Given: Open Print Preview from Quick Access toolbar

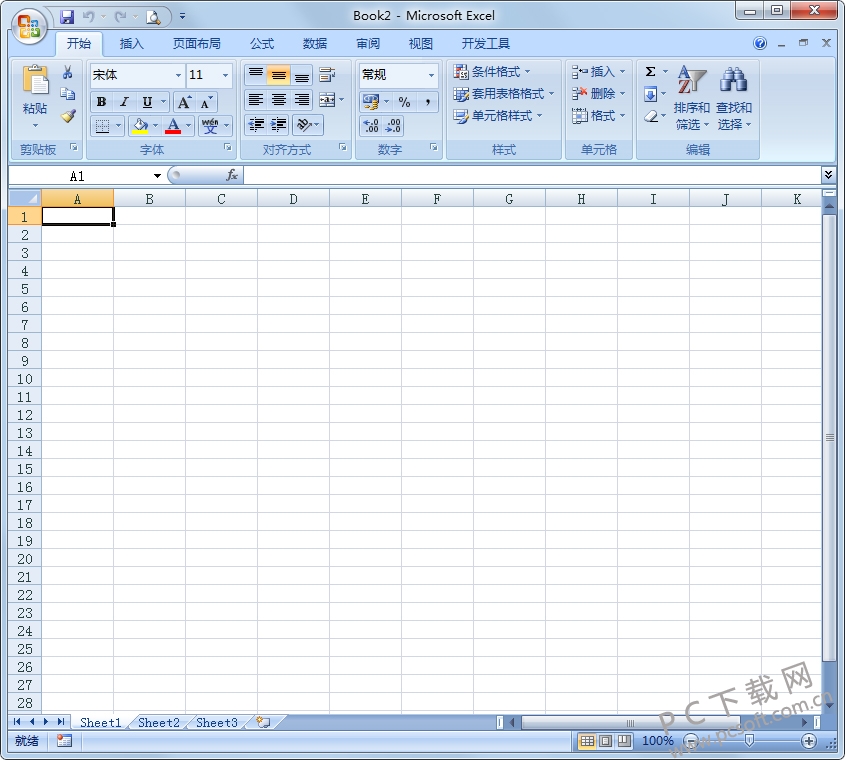Looking at the screenshot, I should click(154, 18).
